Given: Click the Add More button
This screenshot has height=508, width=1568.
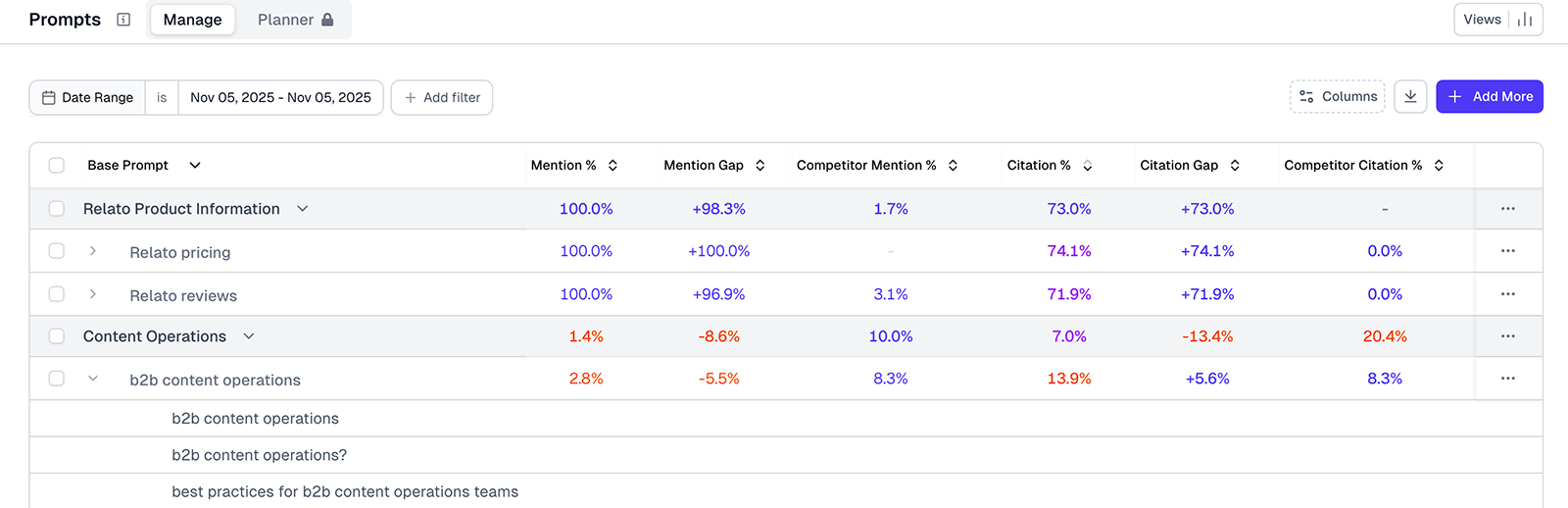Looking at the screenshot, I should pyautogui.click(x=1489, y=97).
